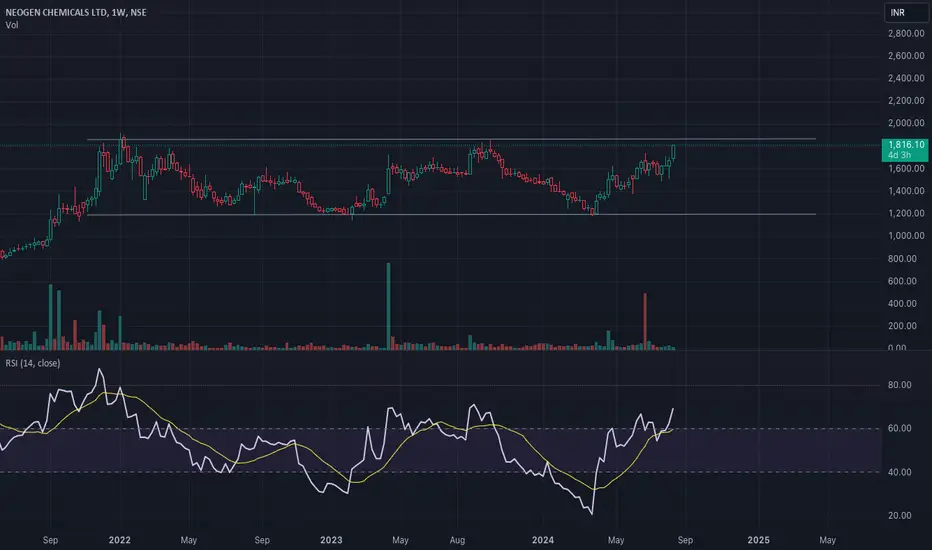Click the RSI 80.00 scale label

click(x=899, y=385)
